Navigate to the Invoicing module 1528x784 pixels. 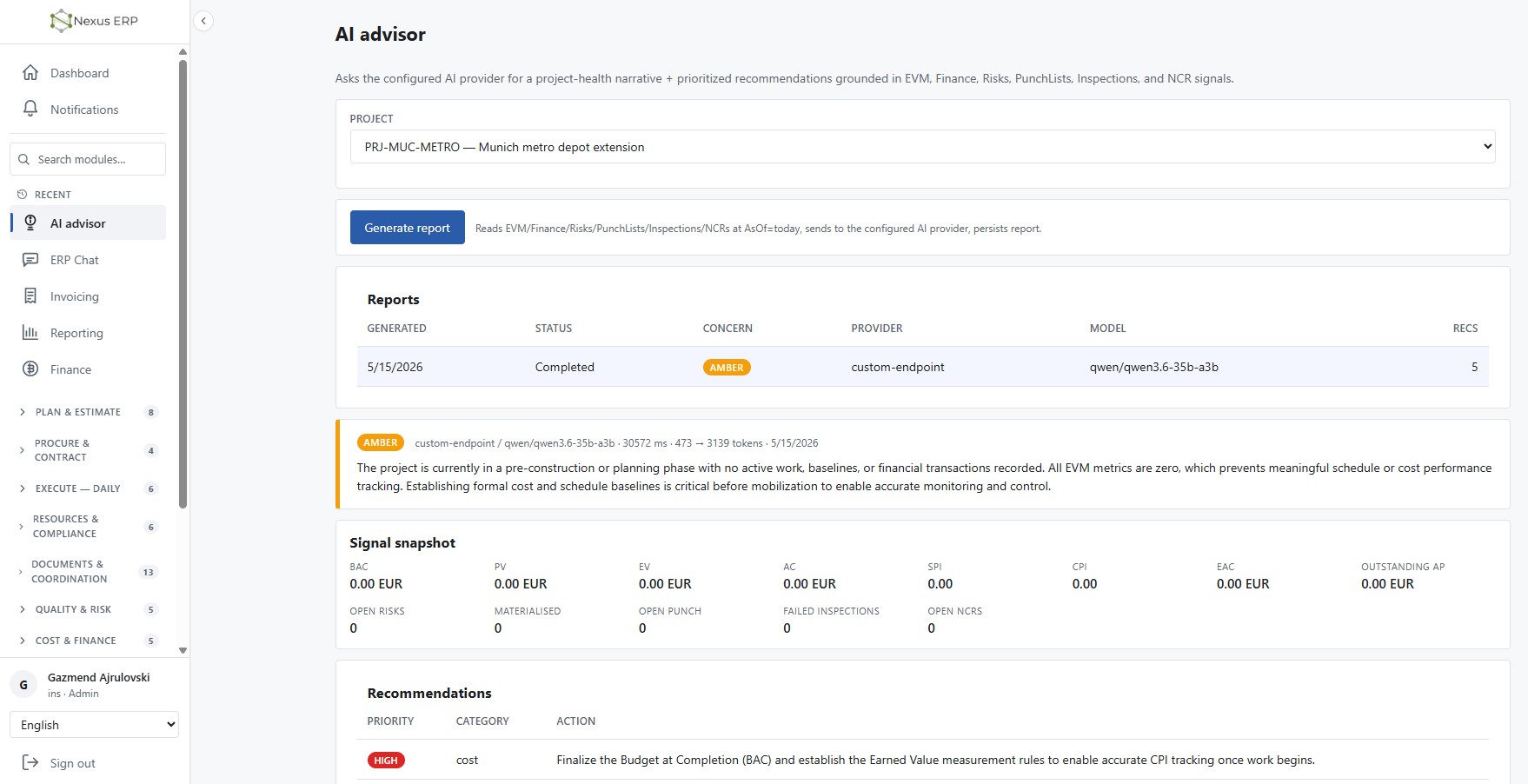[88, 296]
